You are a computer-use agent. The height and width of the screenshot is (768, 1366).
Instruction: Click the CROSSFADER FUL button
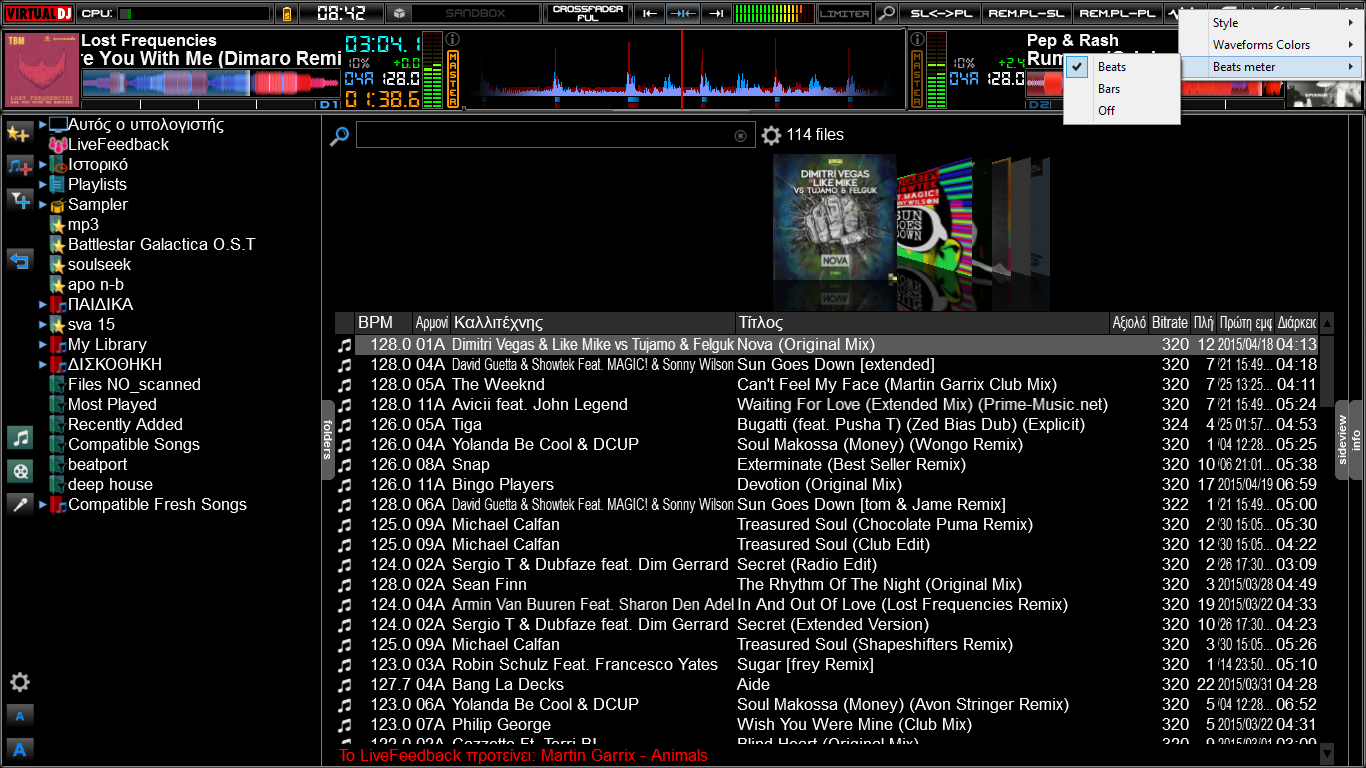589,14
